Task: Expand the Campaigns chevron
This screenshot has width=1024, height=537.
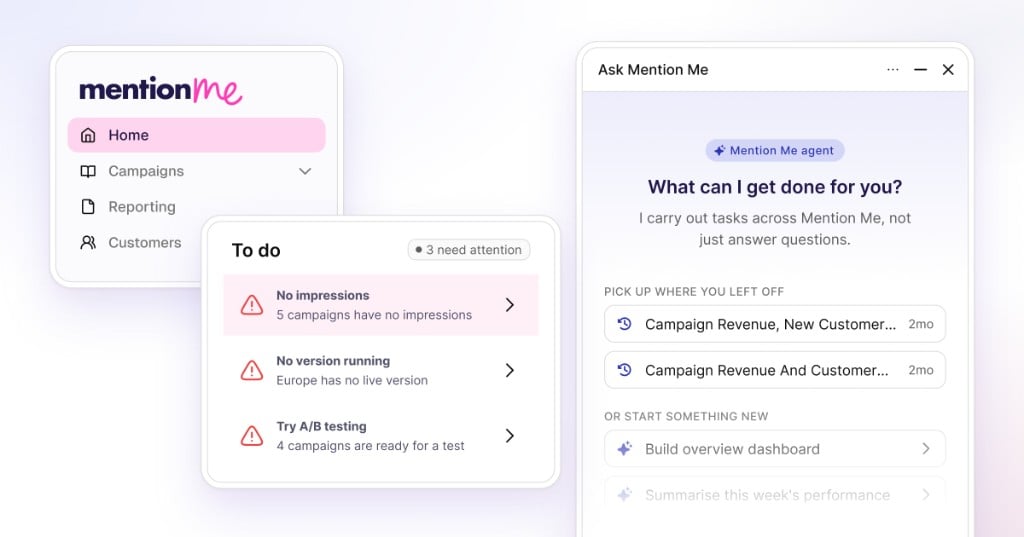Action: [305, 171]
